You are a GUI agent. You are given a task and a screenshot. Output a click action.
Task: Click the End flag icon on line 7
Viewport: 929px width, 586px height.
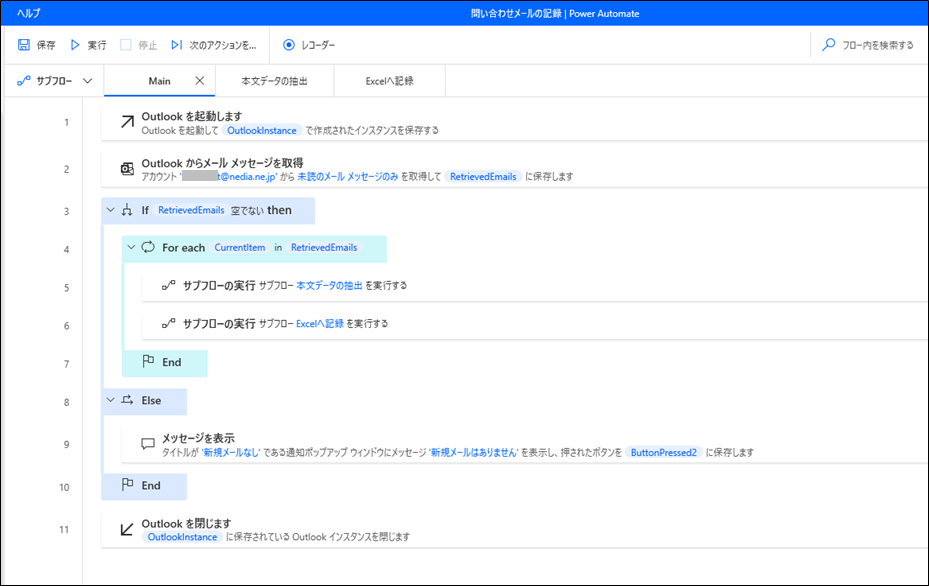coord(148,361)
